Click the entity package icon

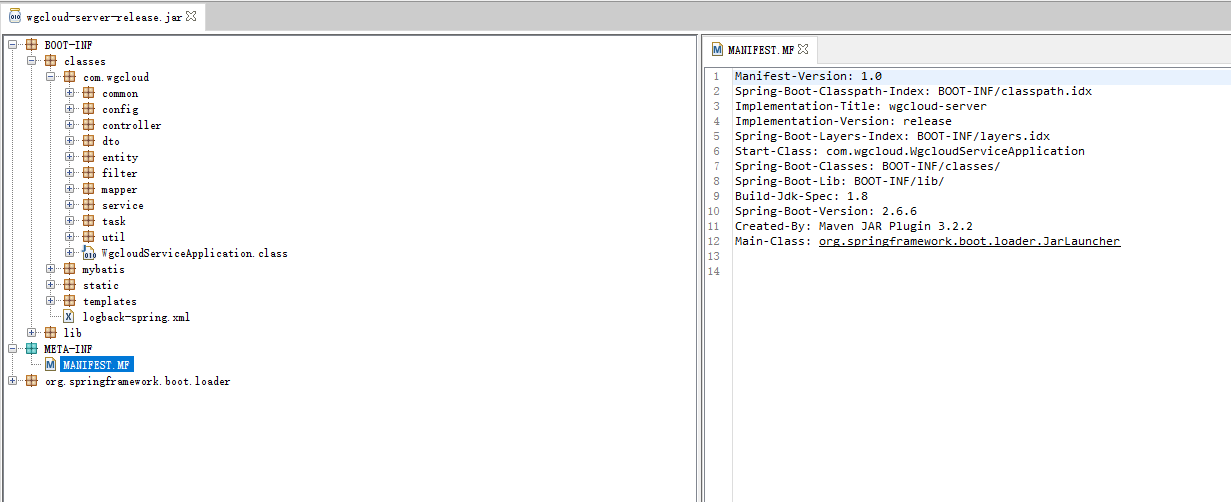click(x=89, y=157)
